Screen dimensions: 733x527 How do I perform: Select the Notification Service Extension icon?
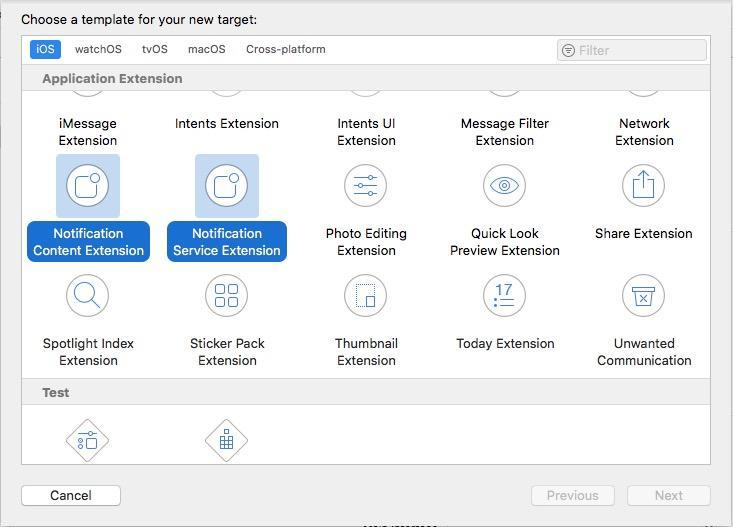(227, 186)
